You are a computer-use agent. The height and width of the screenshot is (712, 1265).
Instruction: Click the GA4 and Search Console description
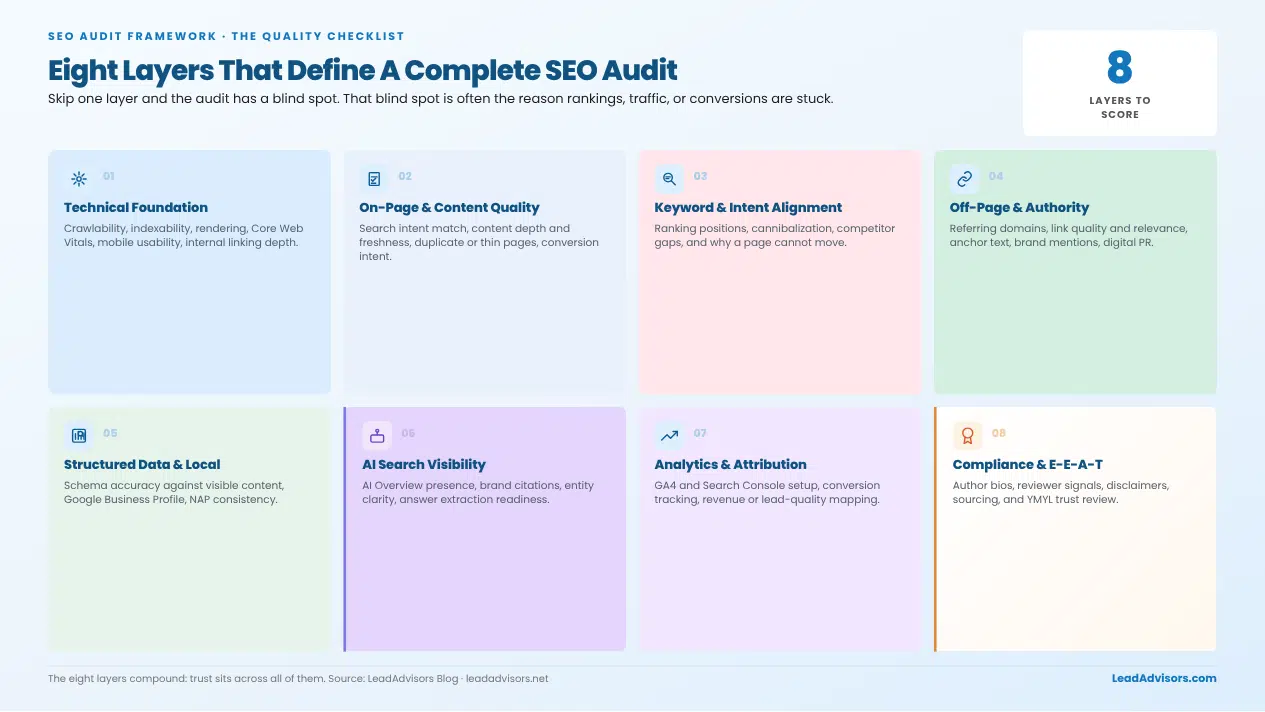click(767, 493)
